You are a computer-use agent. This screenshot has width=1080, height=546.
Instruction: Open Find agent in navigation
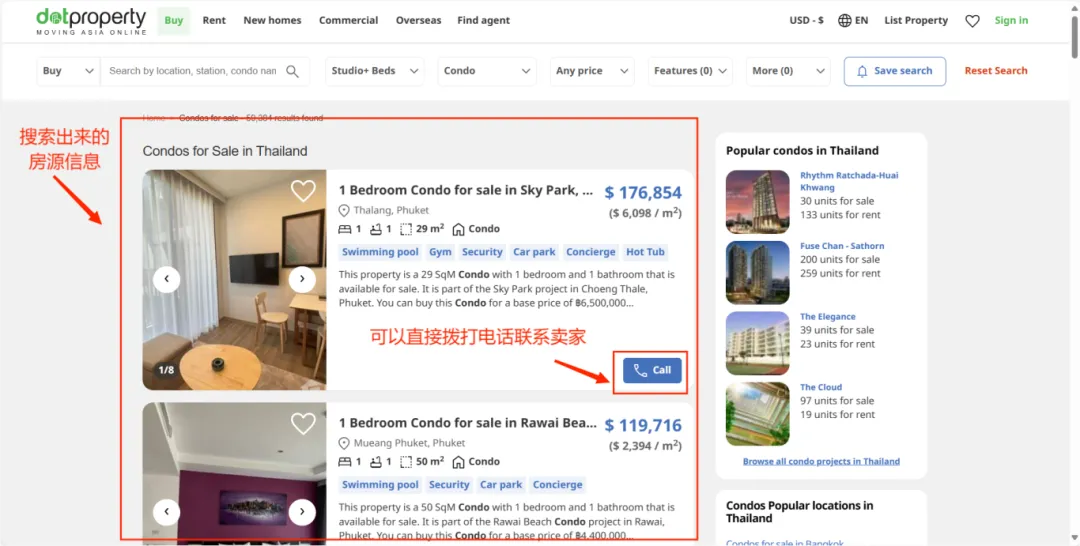[484, 21]
